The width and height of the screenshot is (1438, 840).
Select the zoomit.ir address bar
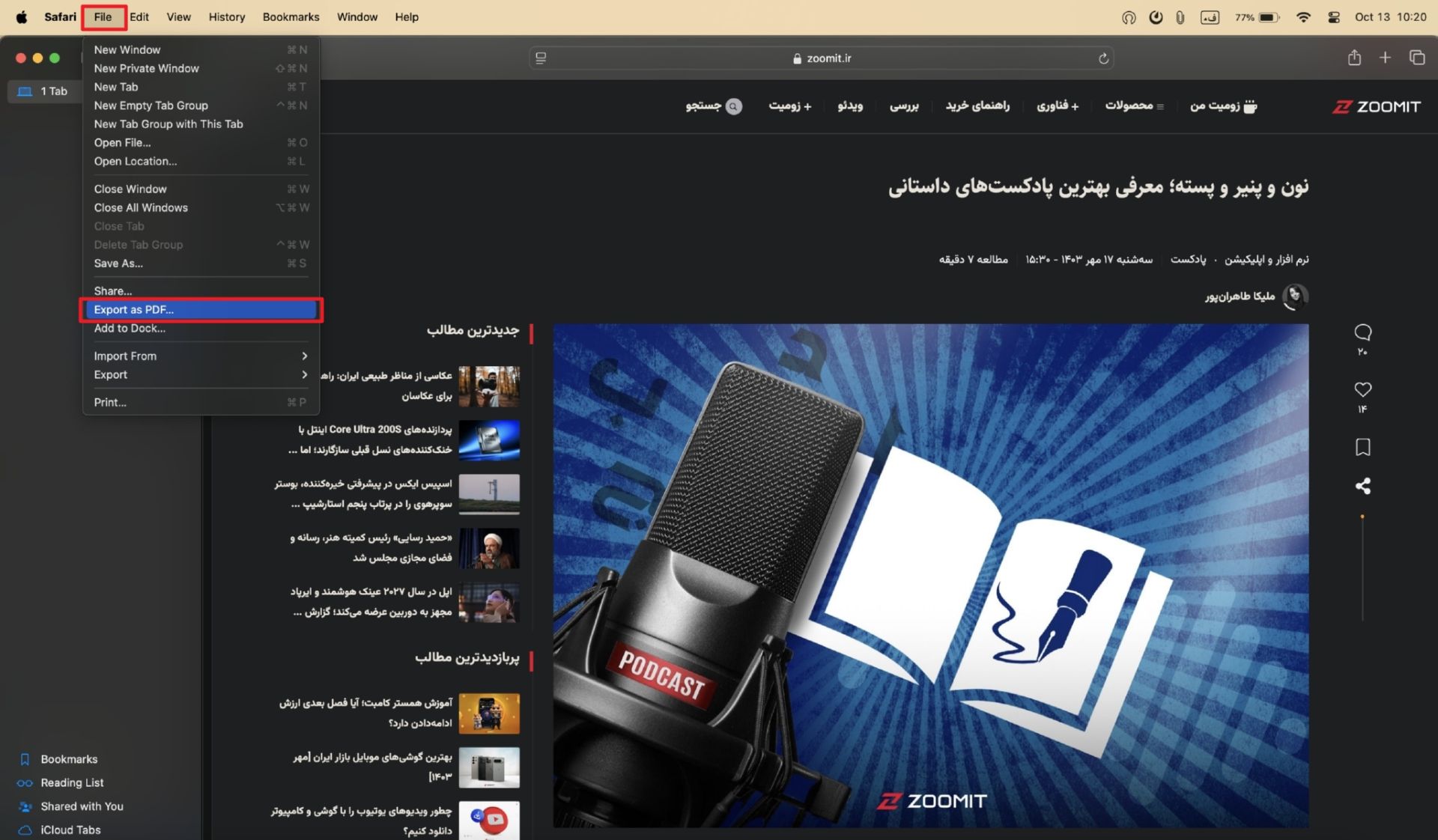click(828, 57)
